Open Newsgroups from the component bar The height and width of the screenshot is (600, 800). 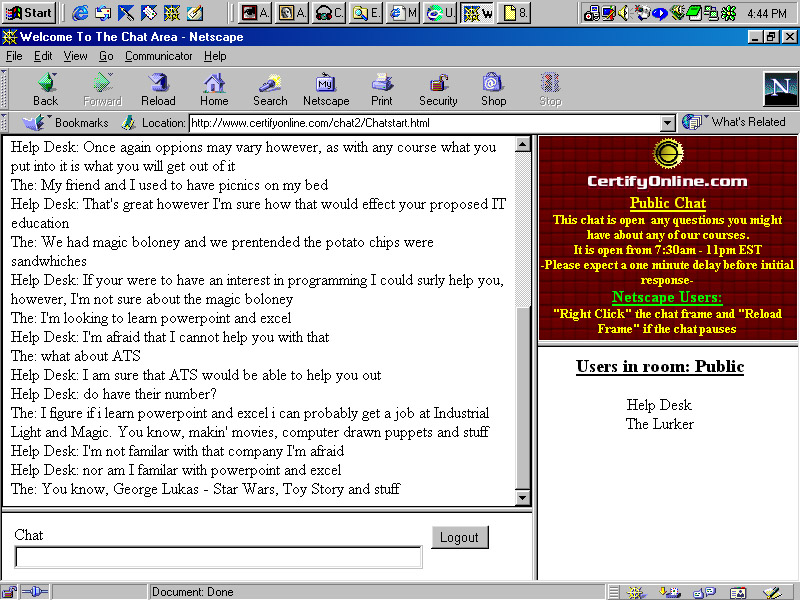coord(704,592)
